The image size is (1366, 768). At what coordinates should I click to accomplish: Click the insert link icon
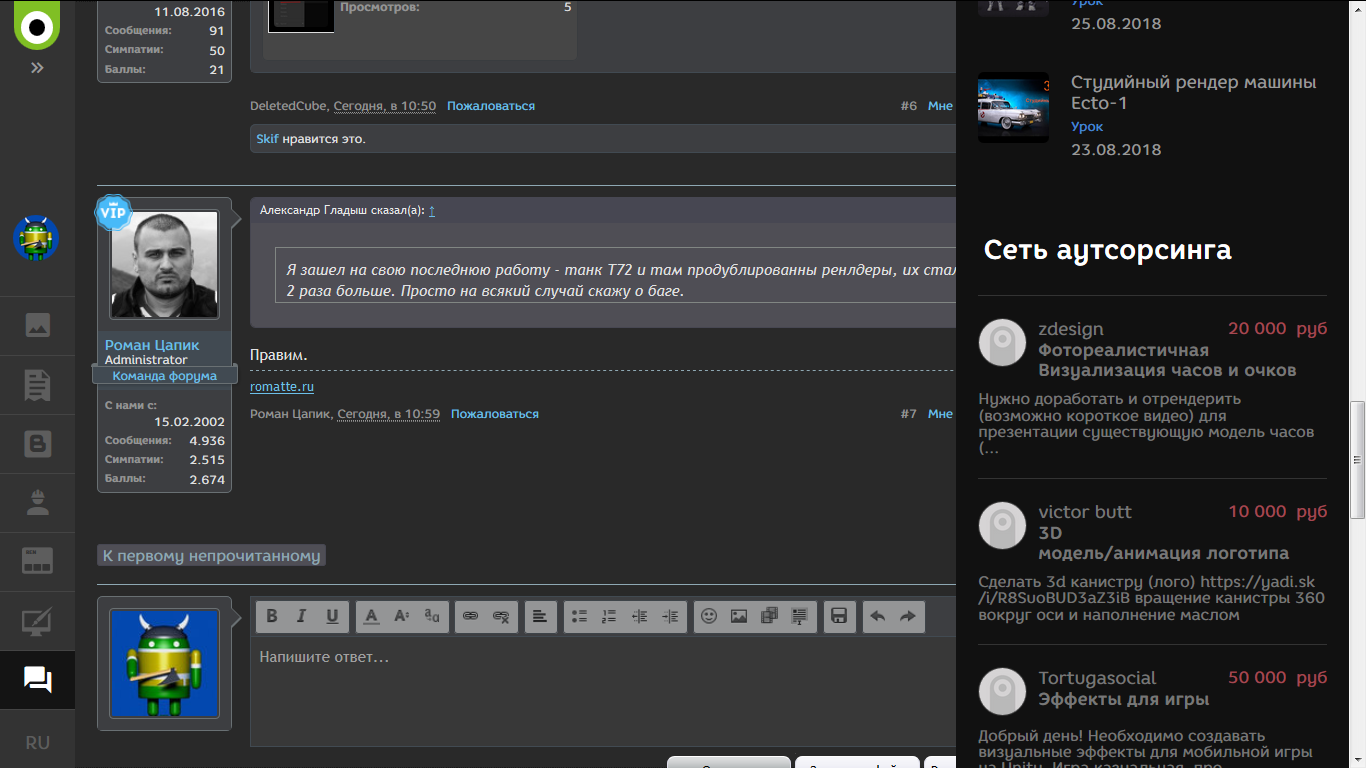[x=470, y=617]
